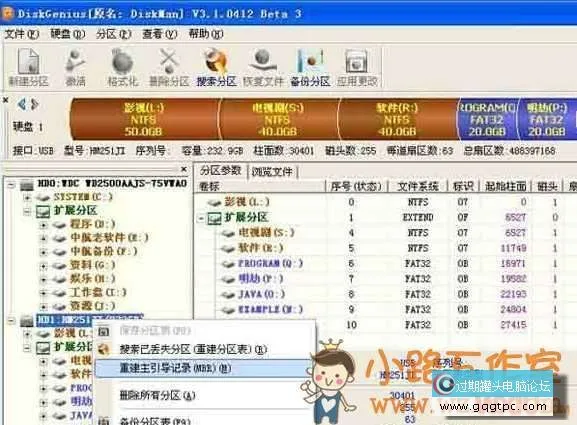
Task: Click the icon beside 搜索已丢失分区 in context menu
Action: [x=104, y=349]
